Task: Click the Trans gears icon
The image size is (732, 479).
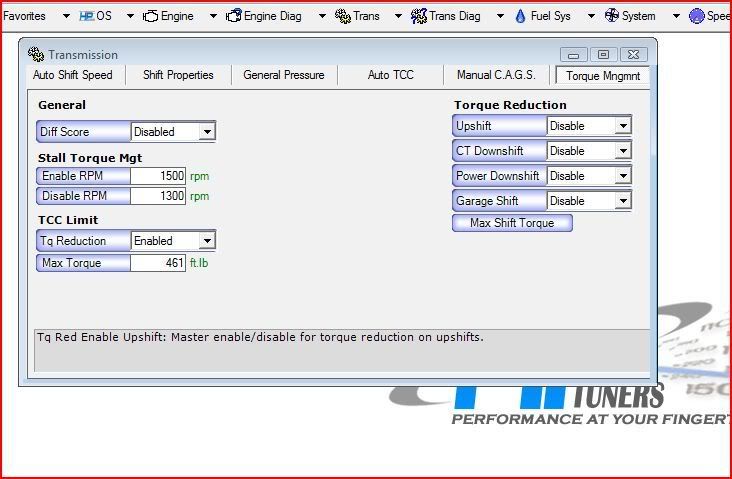Action: tap(343, 16)
